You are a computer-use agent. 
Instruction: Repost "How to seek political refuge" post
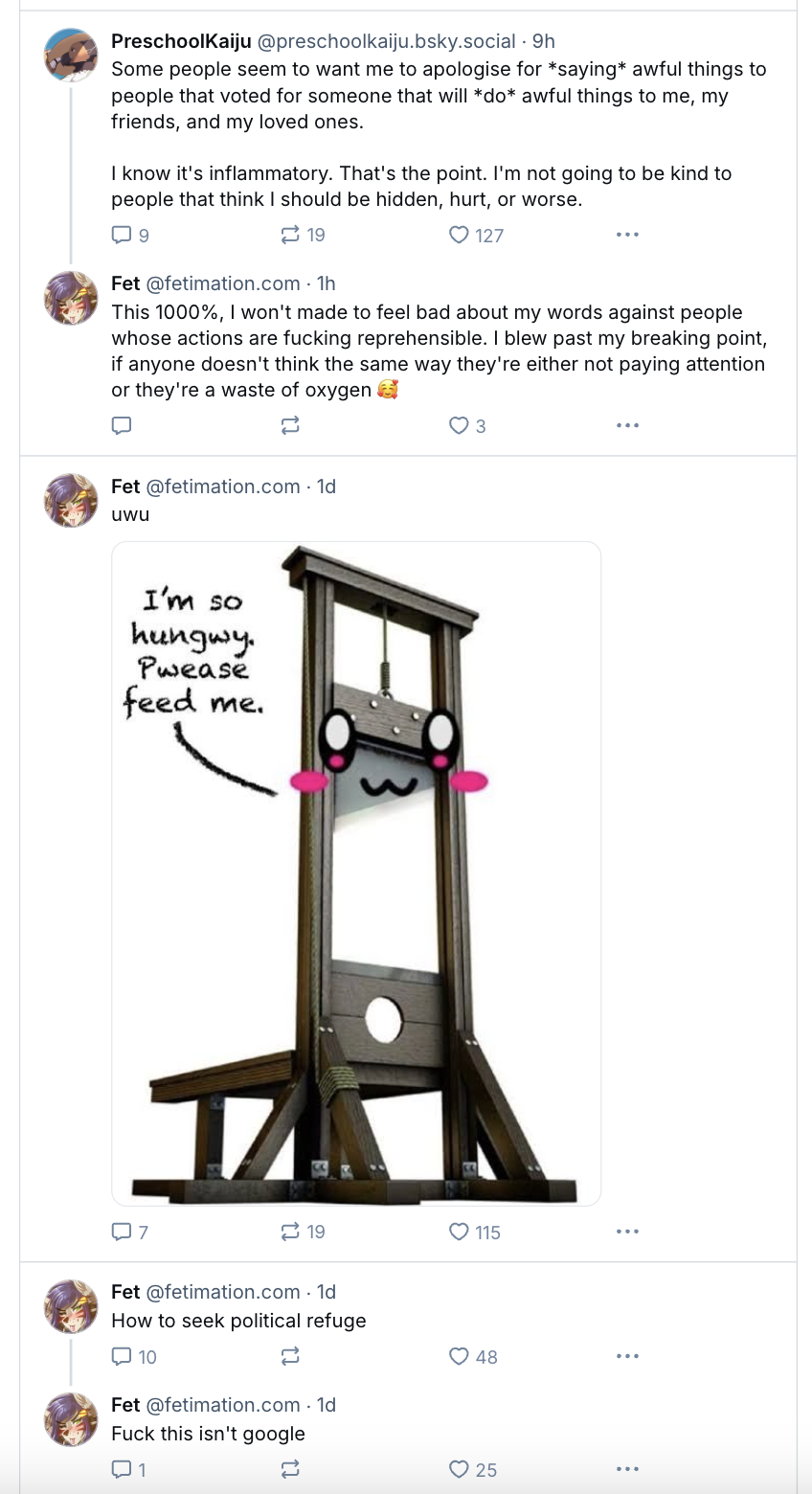[x=290, y=1356]
